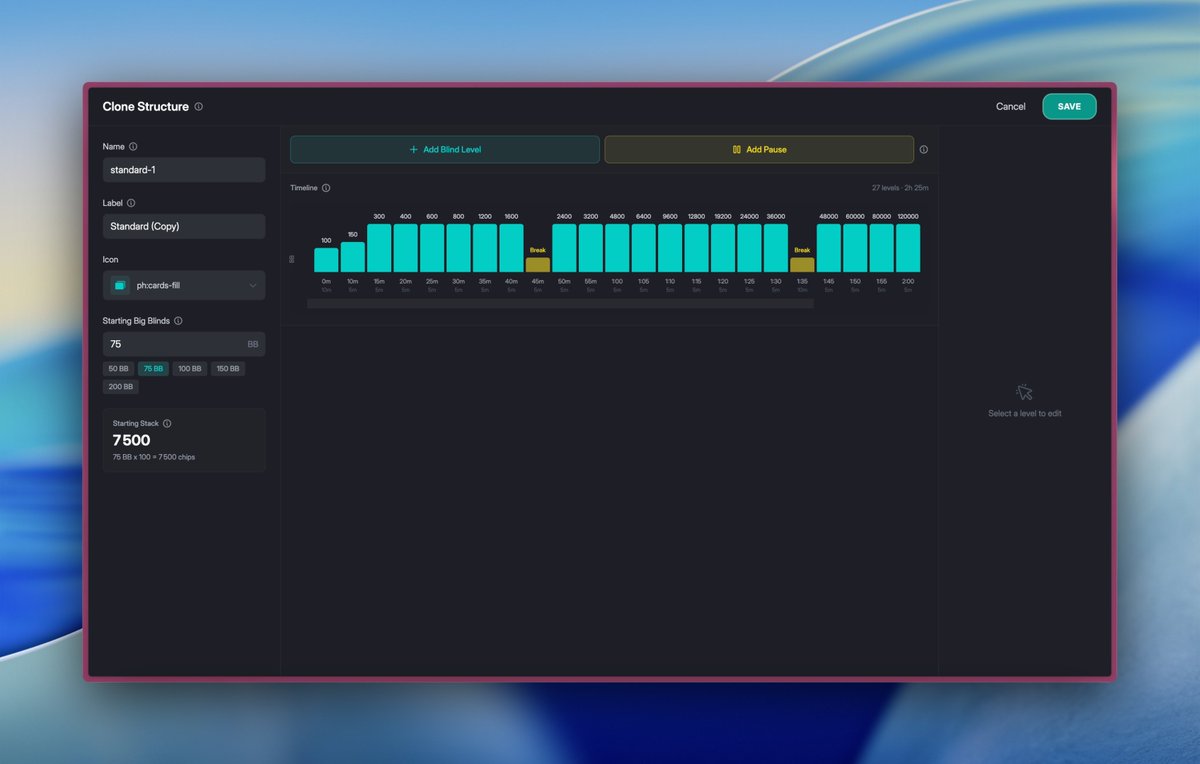Select the 24000 blind level bar

pyautogui.click(x=749, y=248)
